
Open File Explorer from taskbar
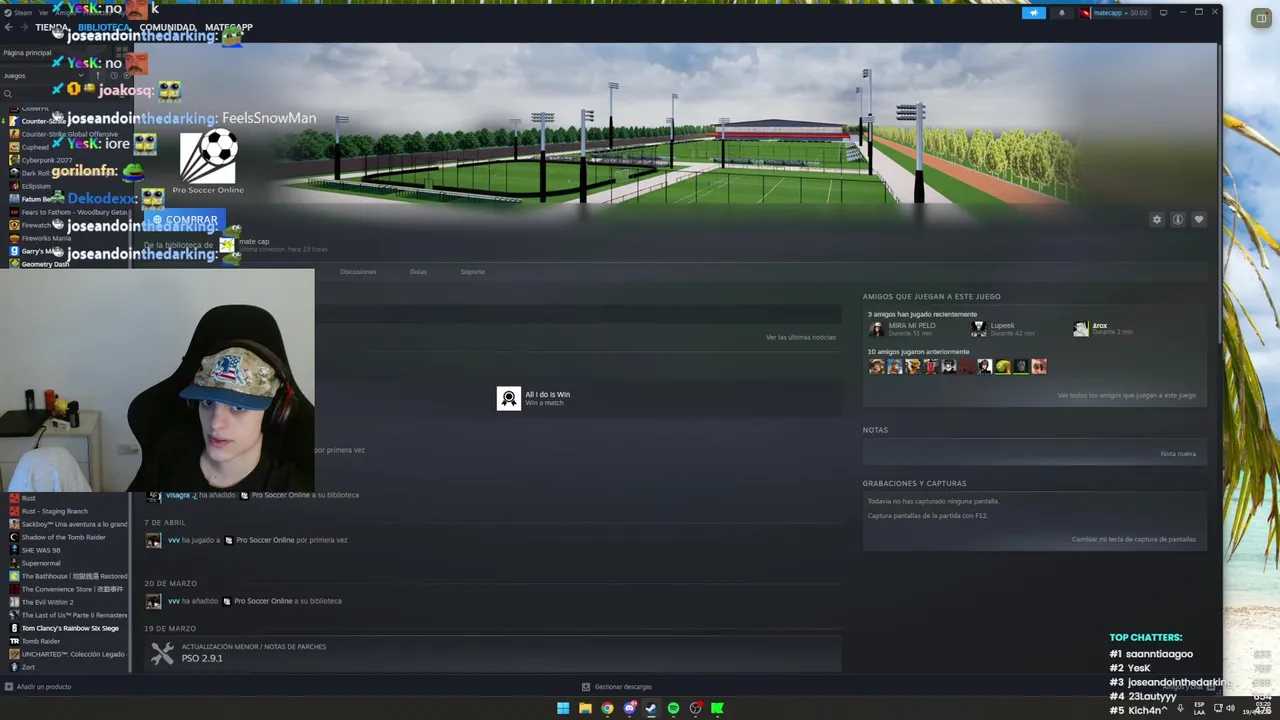click(x=585, y=708)
